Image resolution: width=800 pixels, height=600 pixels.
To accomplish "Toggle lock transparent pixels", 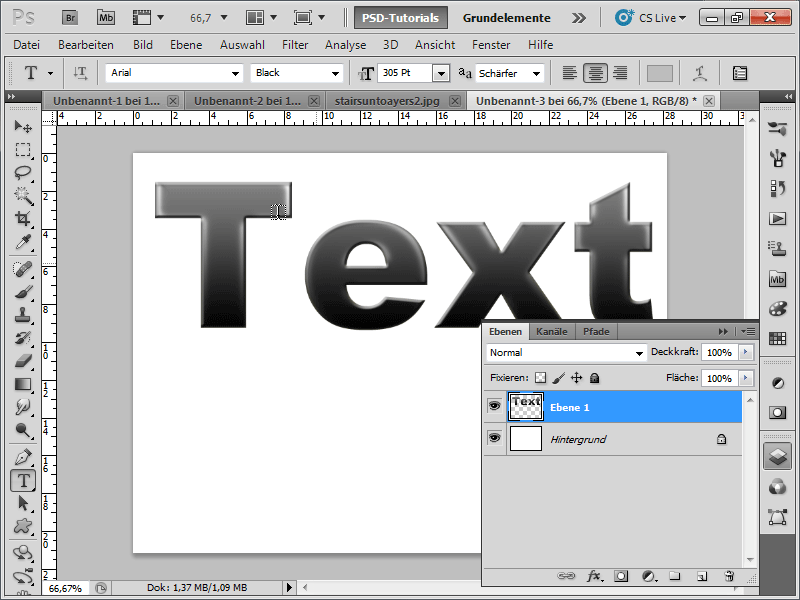I will [540, 378].
